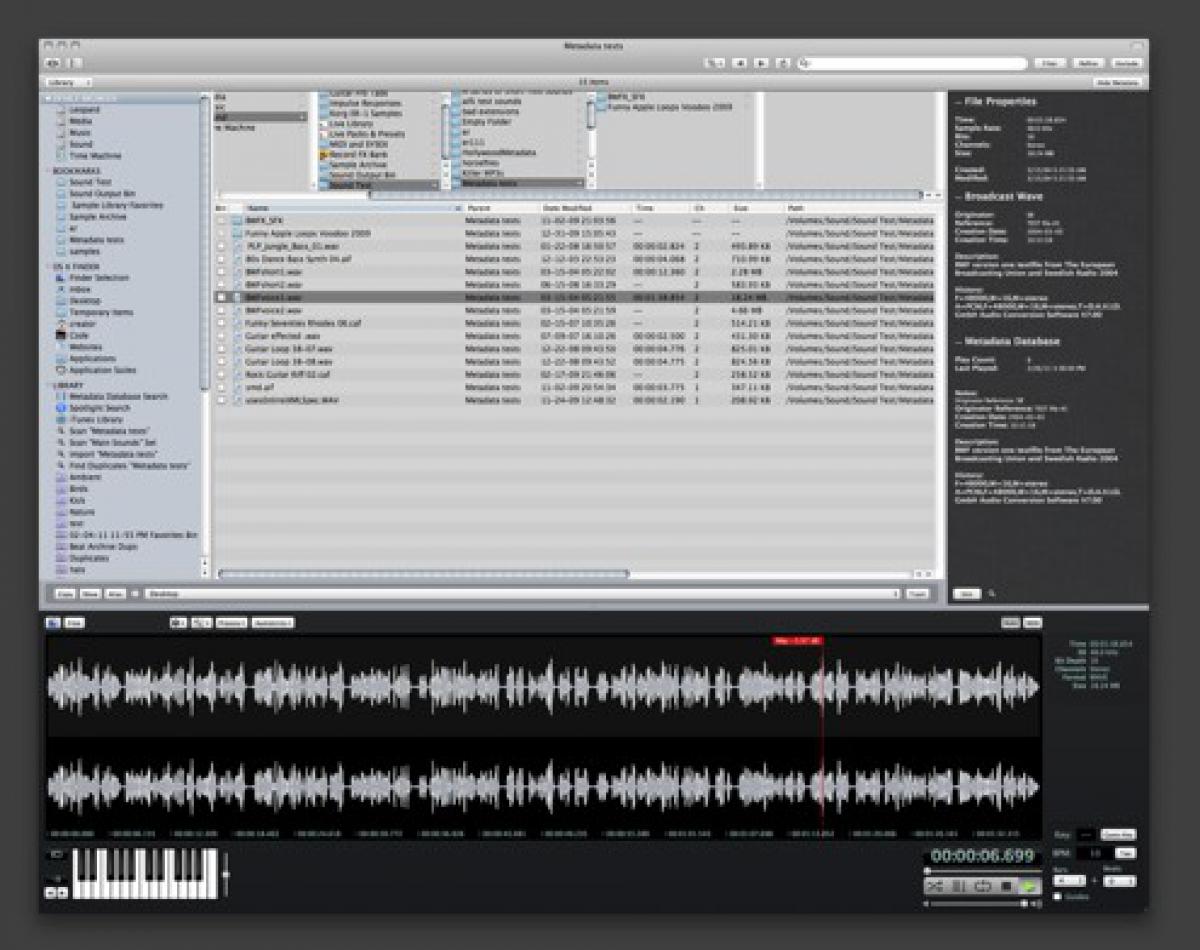Open Leopard volume in sidebar

coord(84,109)
